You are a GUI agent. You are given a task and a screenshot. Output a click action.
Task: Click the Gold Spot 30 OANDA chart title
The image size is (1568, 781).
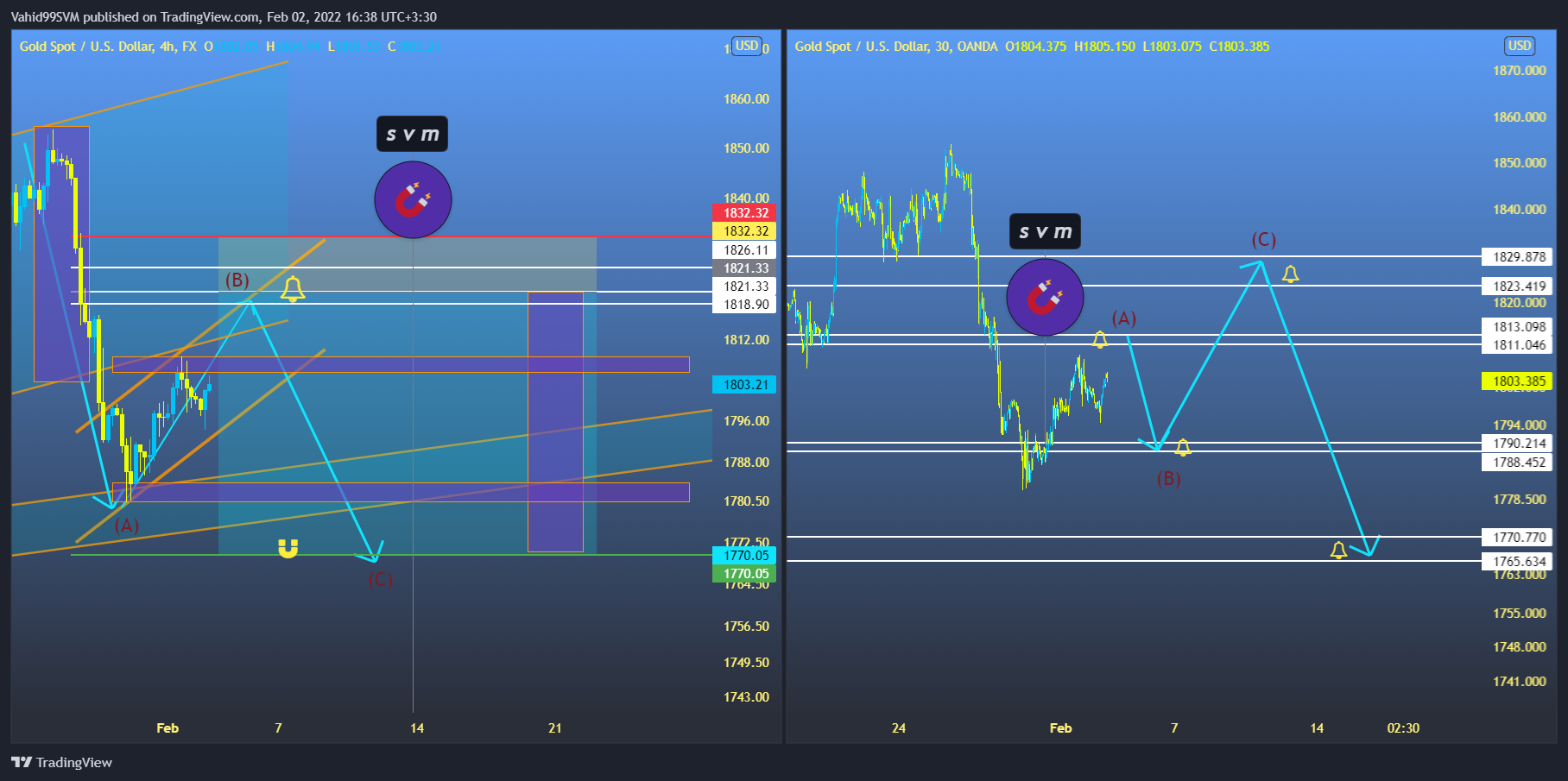896,47
